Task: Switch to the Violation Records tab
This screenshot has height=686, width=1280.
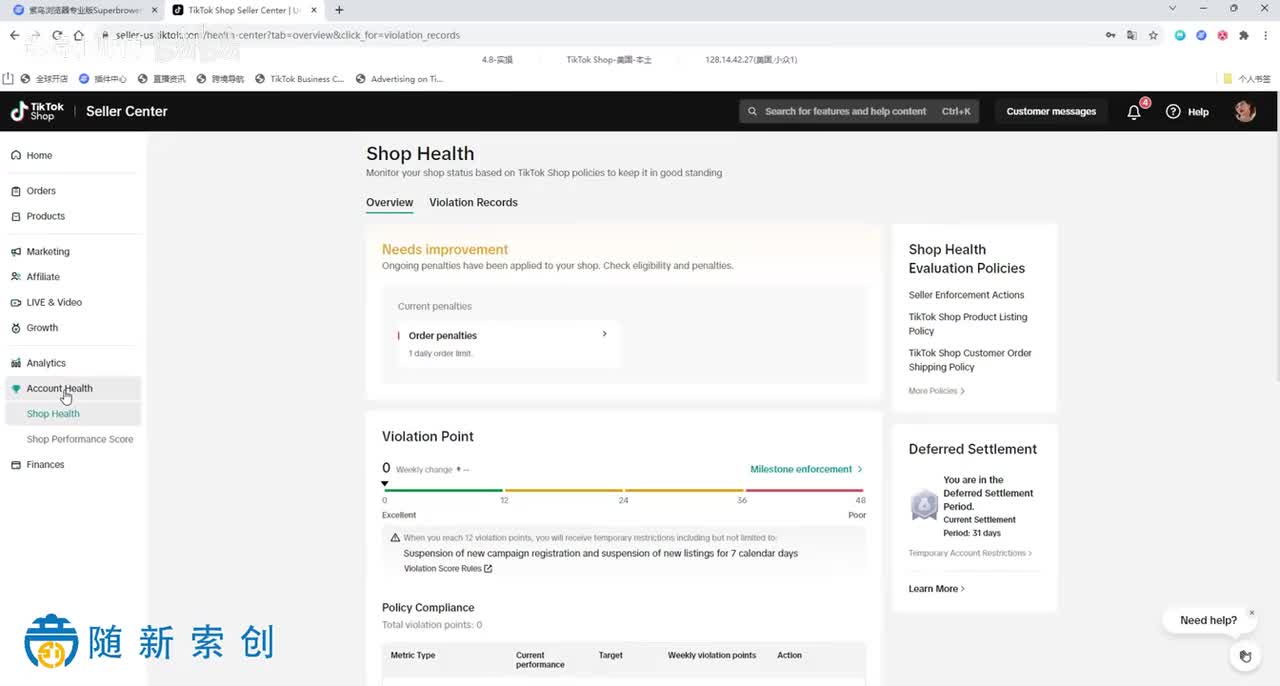Action: tap(473, 202)
